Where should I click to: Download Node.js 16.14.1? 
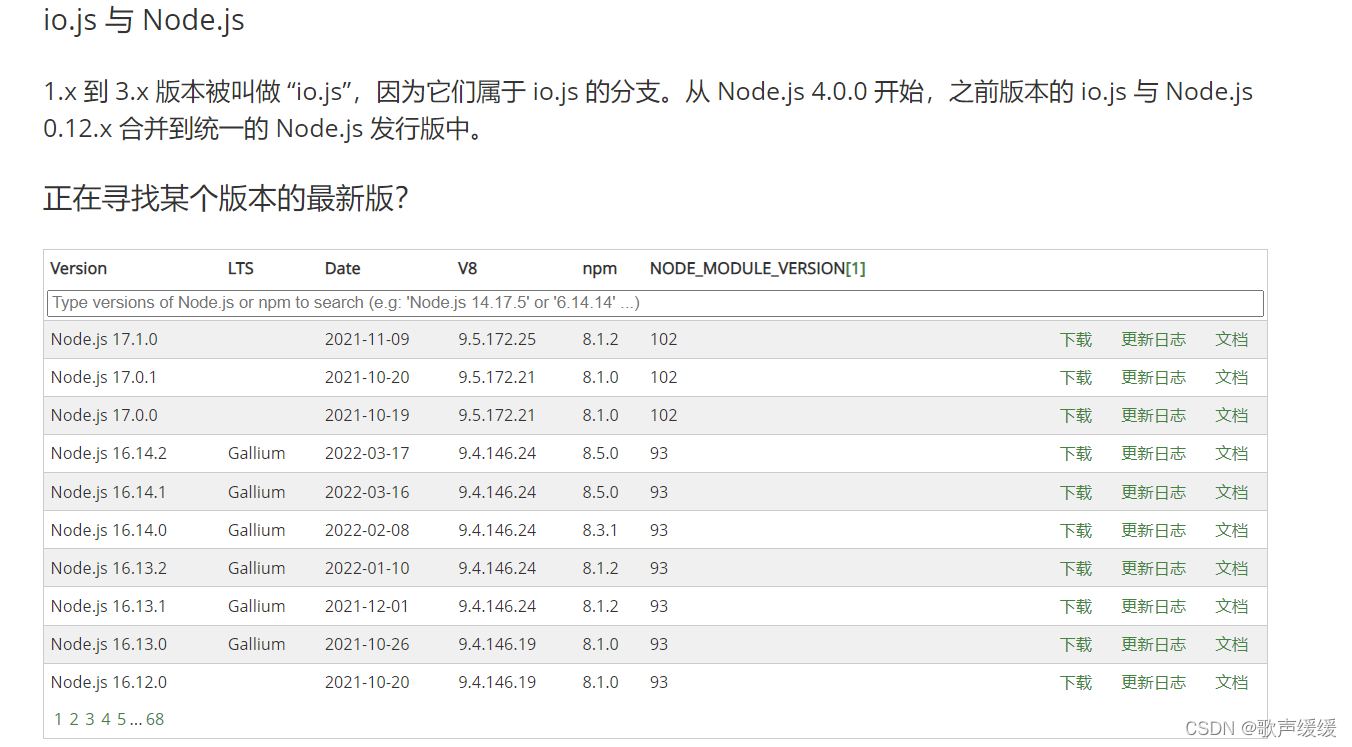point(1076,492)
